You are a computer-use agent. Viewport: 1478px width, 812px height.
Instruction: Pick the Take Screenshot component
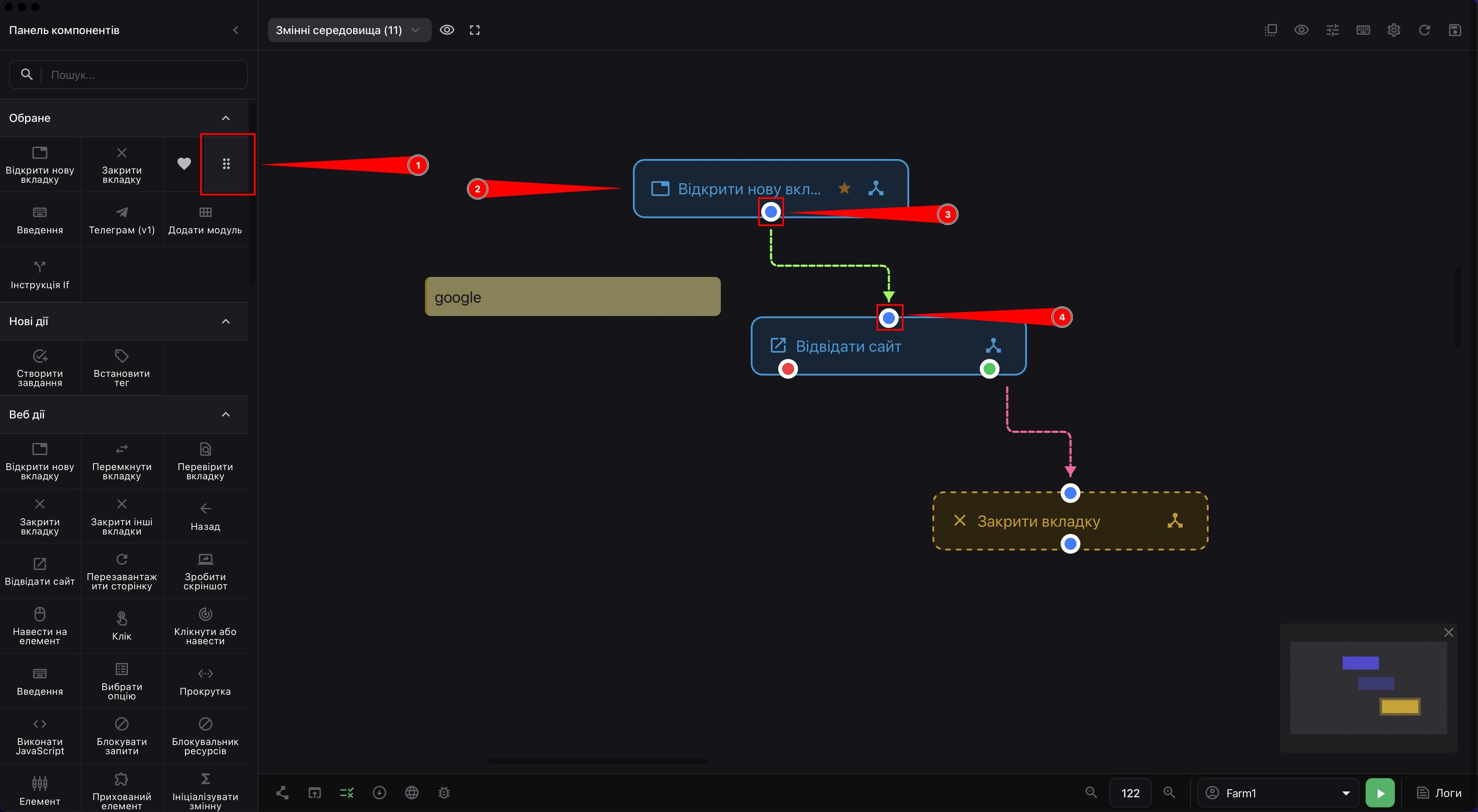click(205, 571)
